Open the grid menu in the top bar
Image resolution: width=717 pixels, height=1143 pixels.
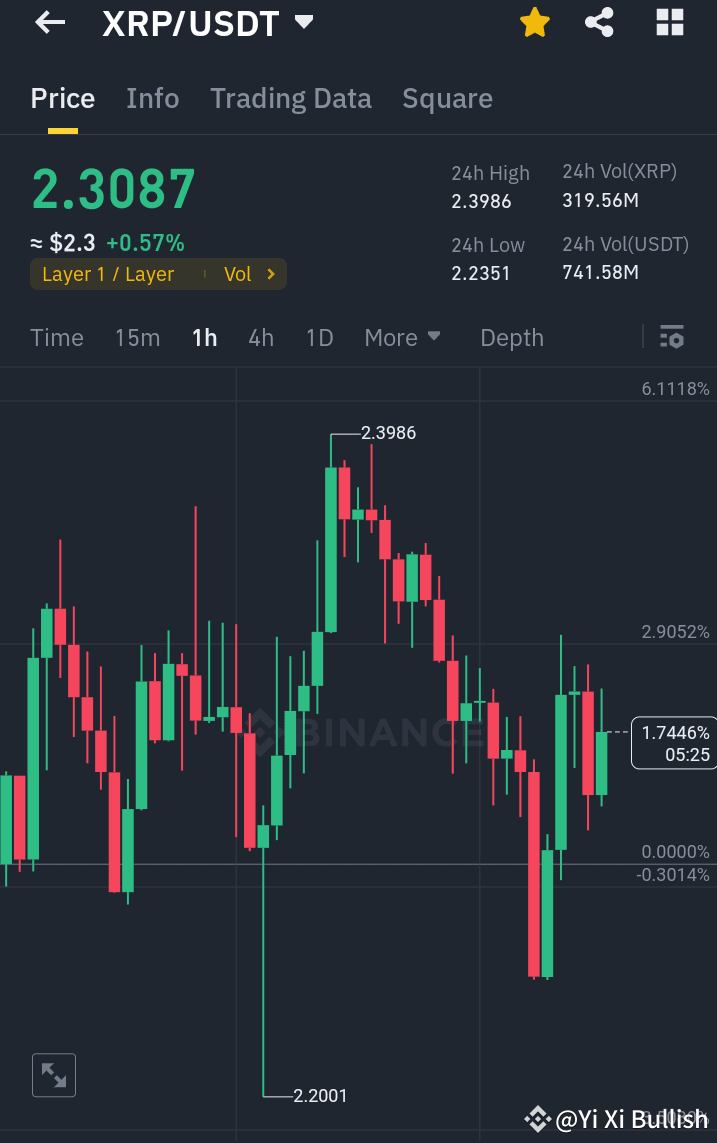point(669,22)
